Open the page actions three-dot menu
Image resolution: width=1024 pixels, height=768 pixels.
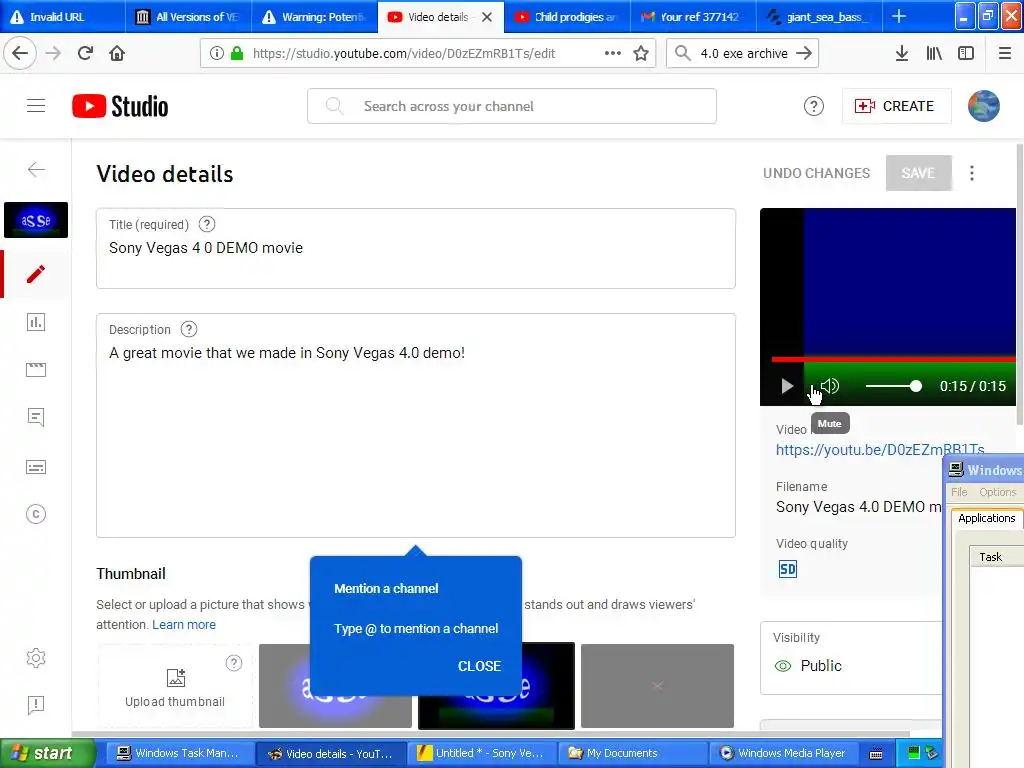point(613,53)
